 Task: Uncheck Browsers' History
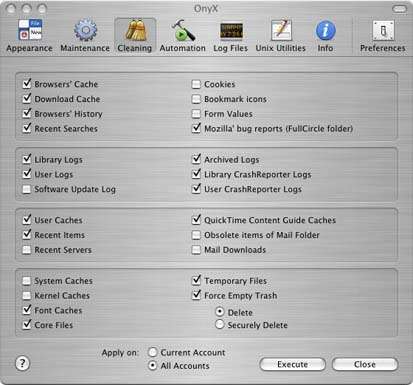coord(27,114)
